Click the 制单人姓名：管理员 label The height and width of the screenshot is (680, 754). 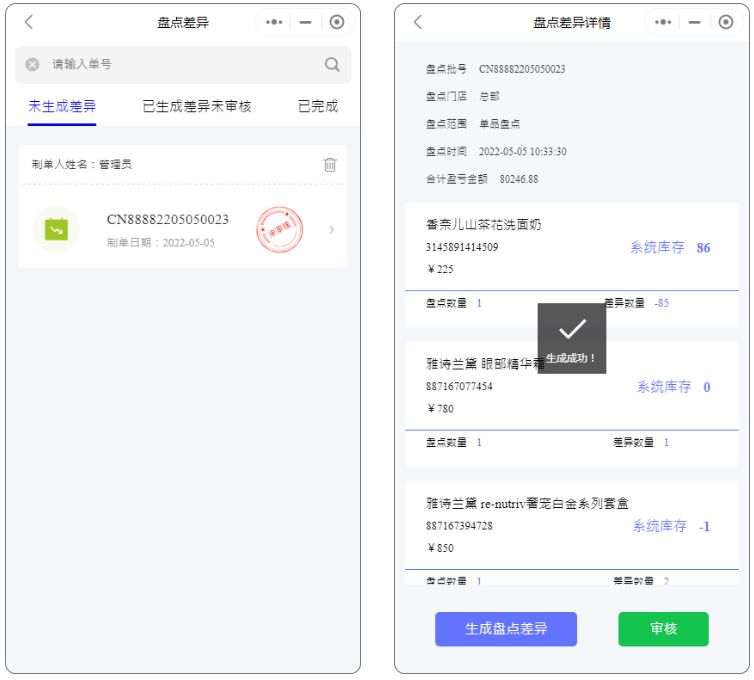pyautogui.click(x=82, y=164)
